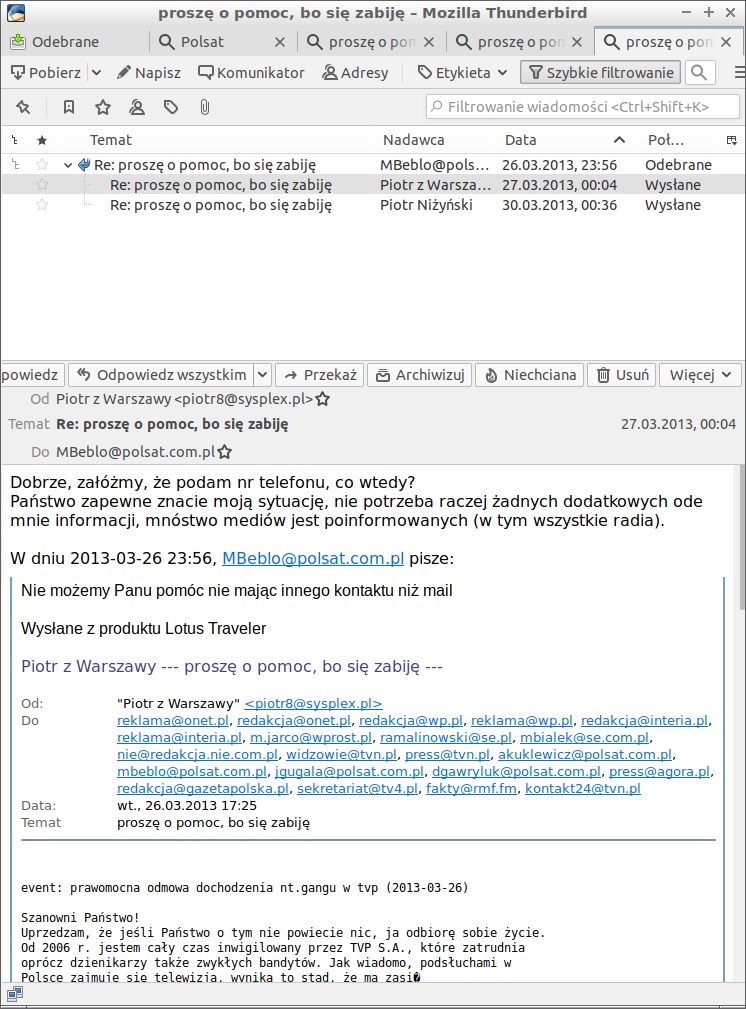Image resolution: width=746 pixels, height=1009 pixels.
Task: Toggle Szybkie filtrowanie quick filter
Action: (x=601, y=73)
